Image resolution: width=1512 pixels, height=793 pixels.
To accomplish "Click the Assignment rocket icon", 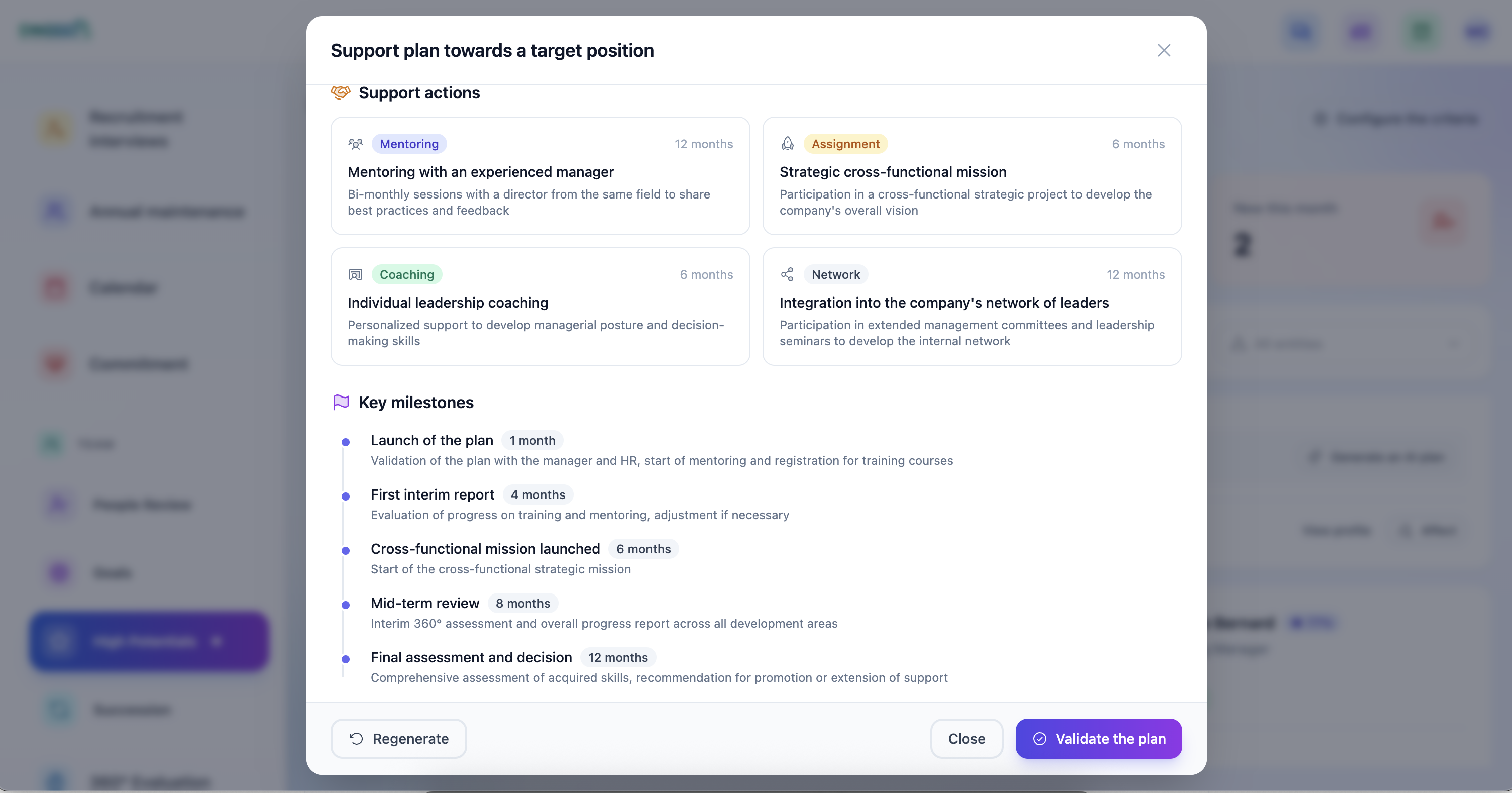I will (787, 144).
